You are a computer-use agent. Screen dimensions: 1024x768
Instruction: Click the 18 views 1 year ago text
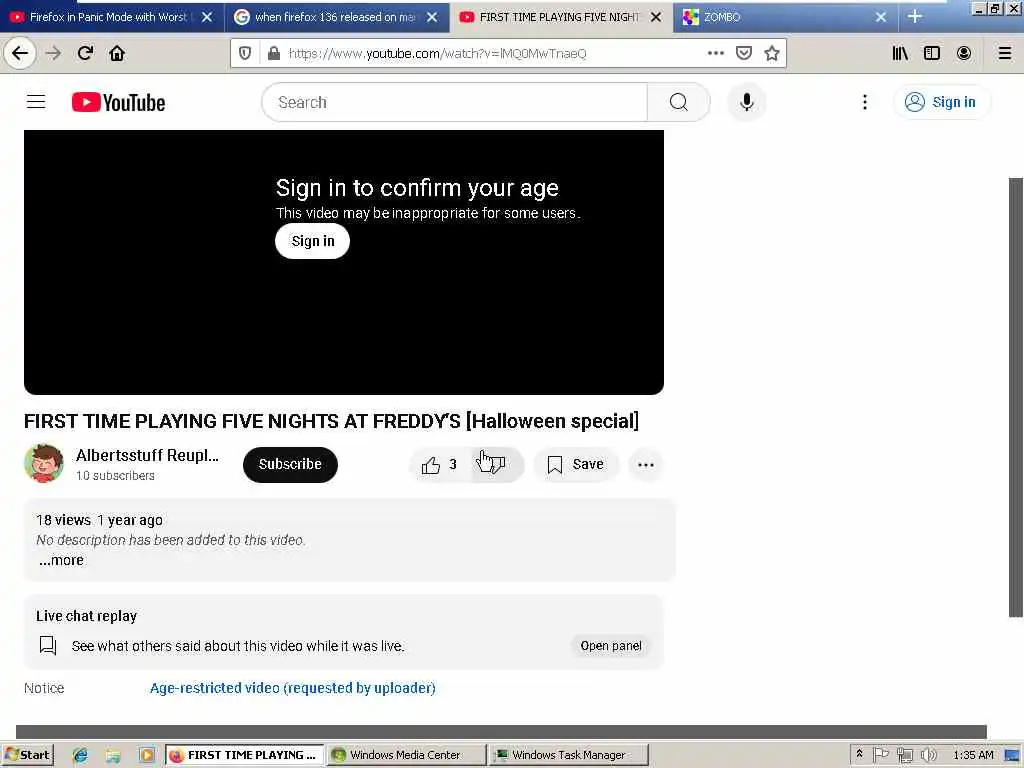(99, 520)
